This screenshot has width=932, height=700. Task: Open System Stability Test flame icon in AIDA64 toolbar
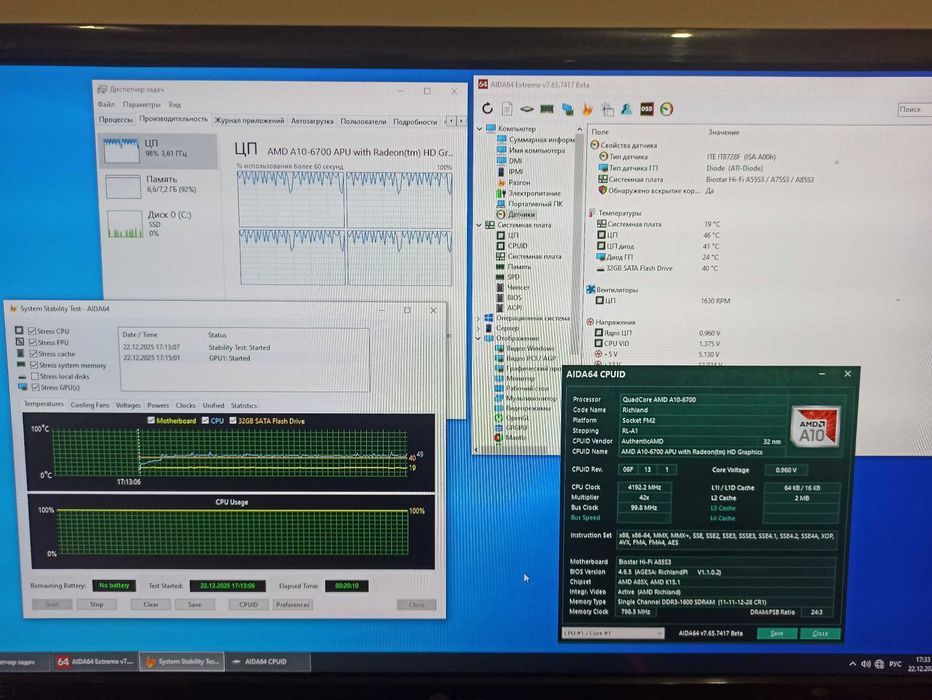point(587,109)
